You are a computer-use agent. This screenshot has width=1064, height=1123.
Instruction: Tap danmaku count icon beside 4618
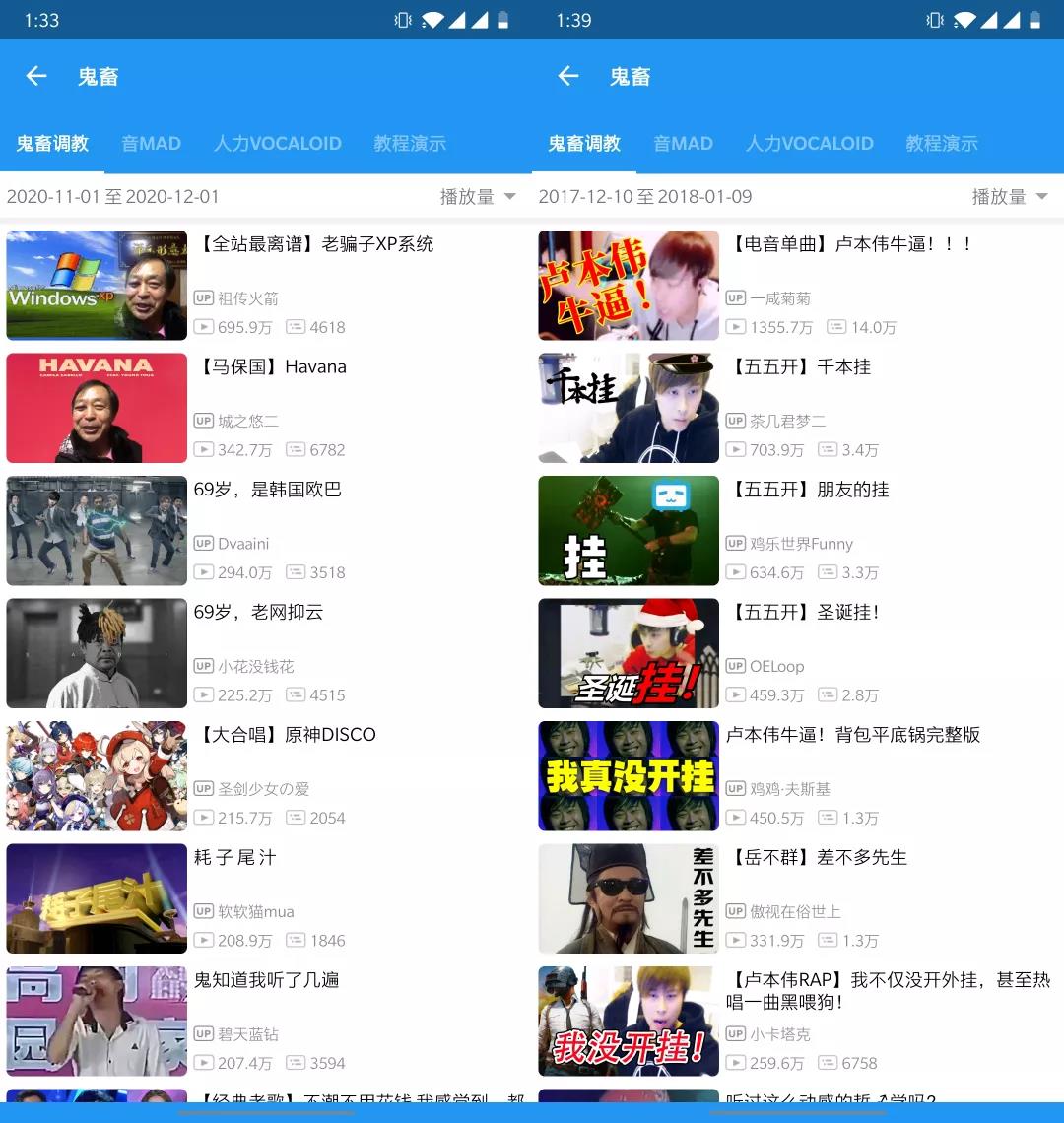296,327
